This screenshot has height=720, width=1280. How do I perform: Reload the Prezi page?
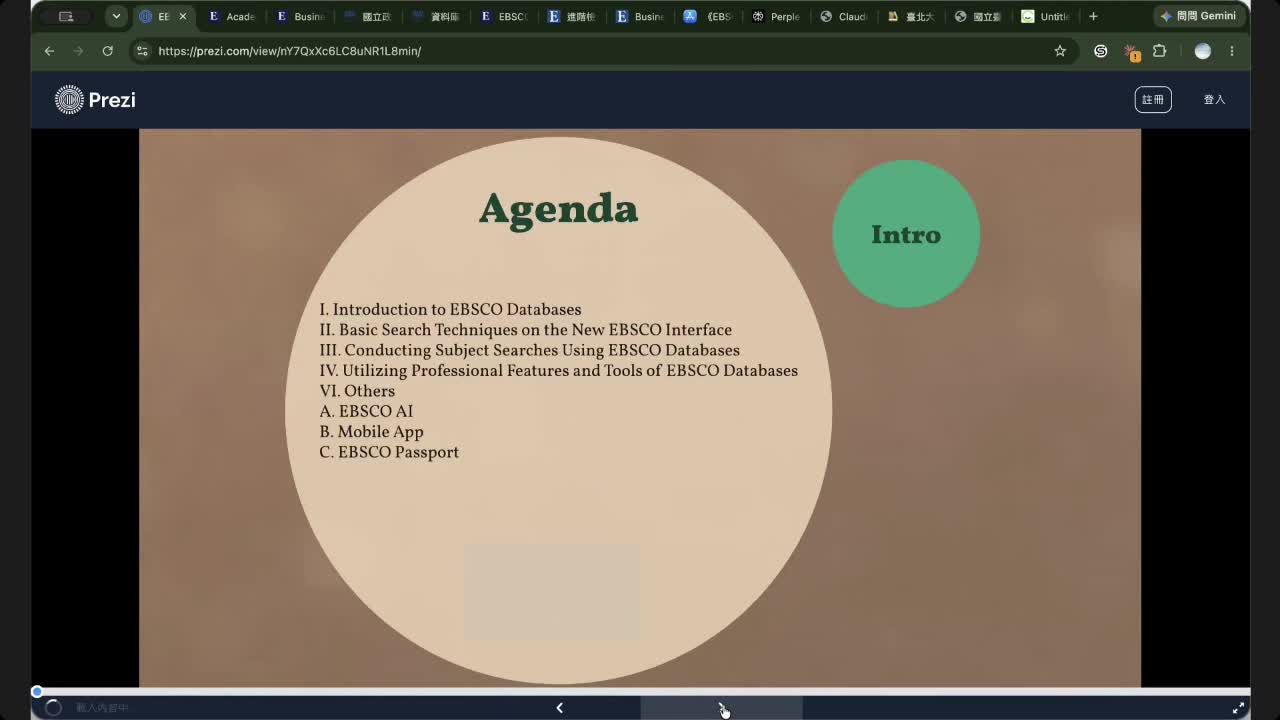tap(107, 51)
